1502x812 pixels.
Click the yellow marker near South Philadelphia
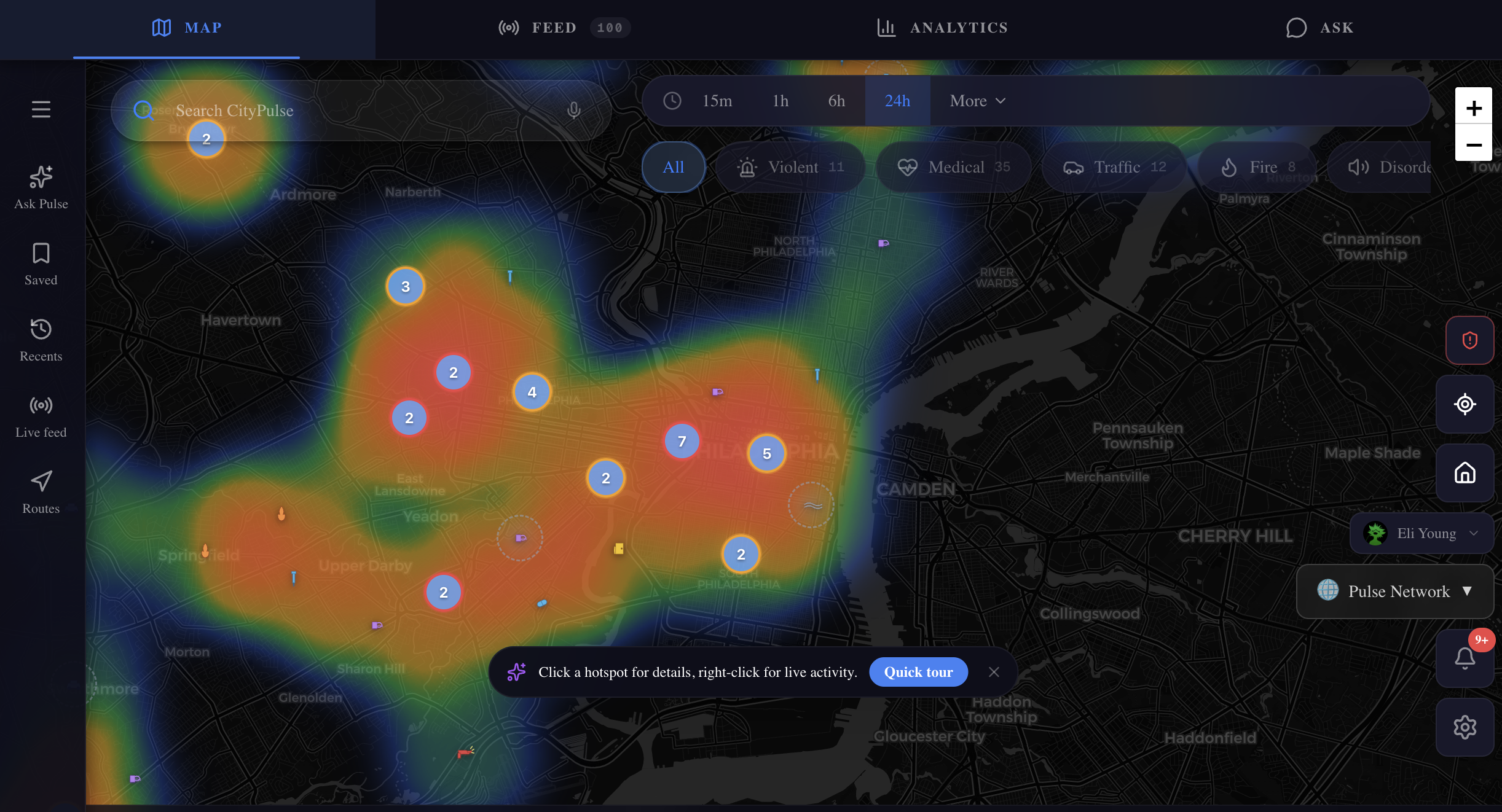(x=619, y=548)
